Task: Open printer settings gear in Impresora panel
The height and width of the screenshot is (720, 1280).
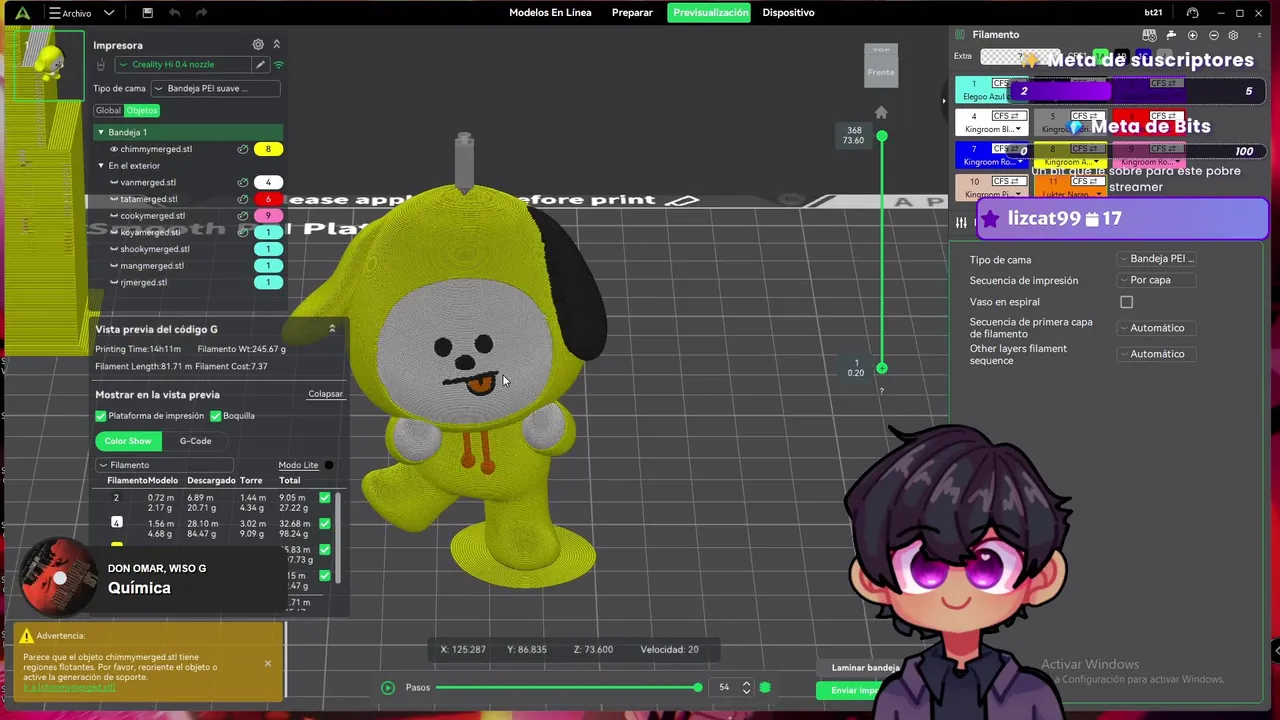Action: [x=258, y=45]
